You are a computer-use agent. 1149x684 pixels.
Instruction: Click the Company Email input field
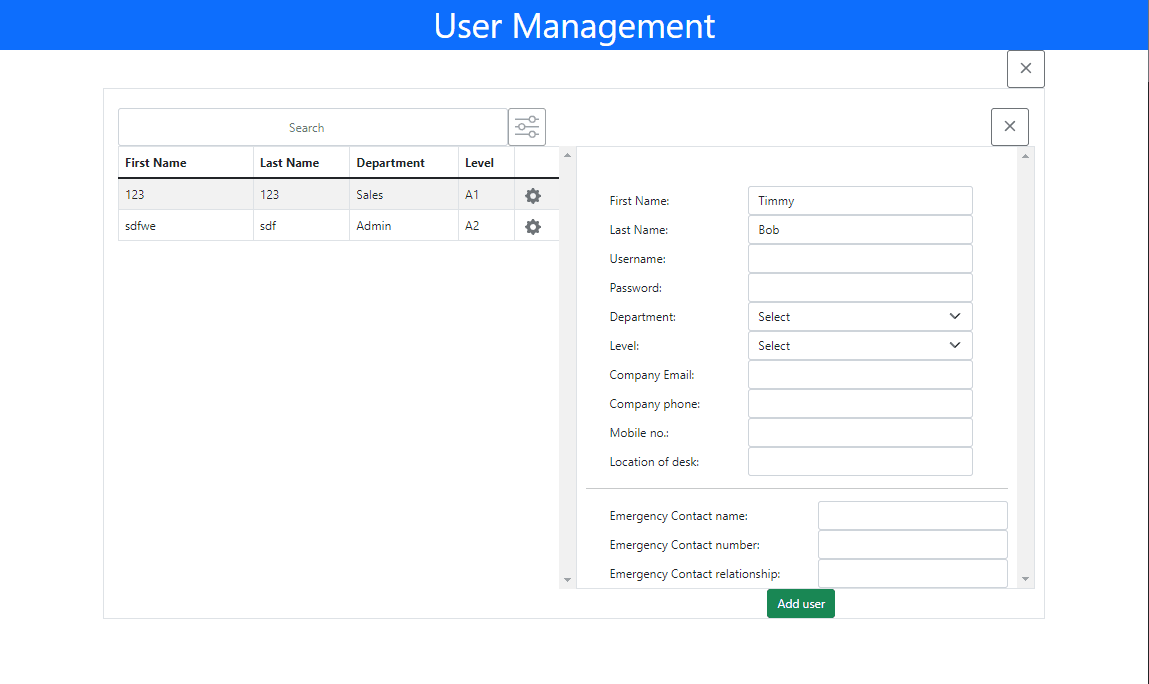click(x=859, y=374)
